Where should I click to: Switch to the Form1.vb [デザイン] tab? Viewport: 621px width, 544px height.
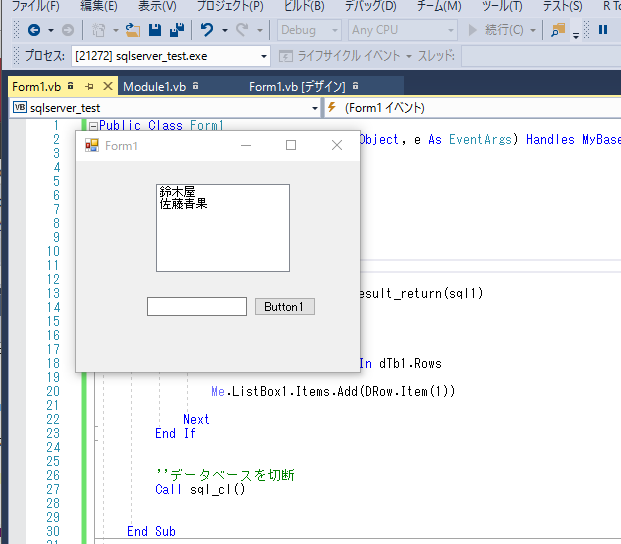(297, 87)
